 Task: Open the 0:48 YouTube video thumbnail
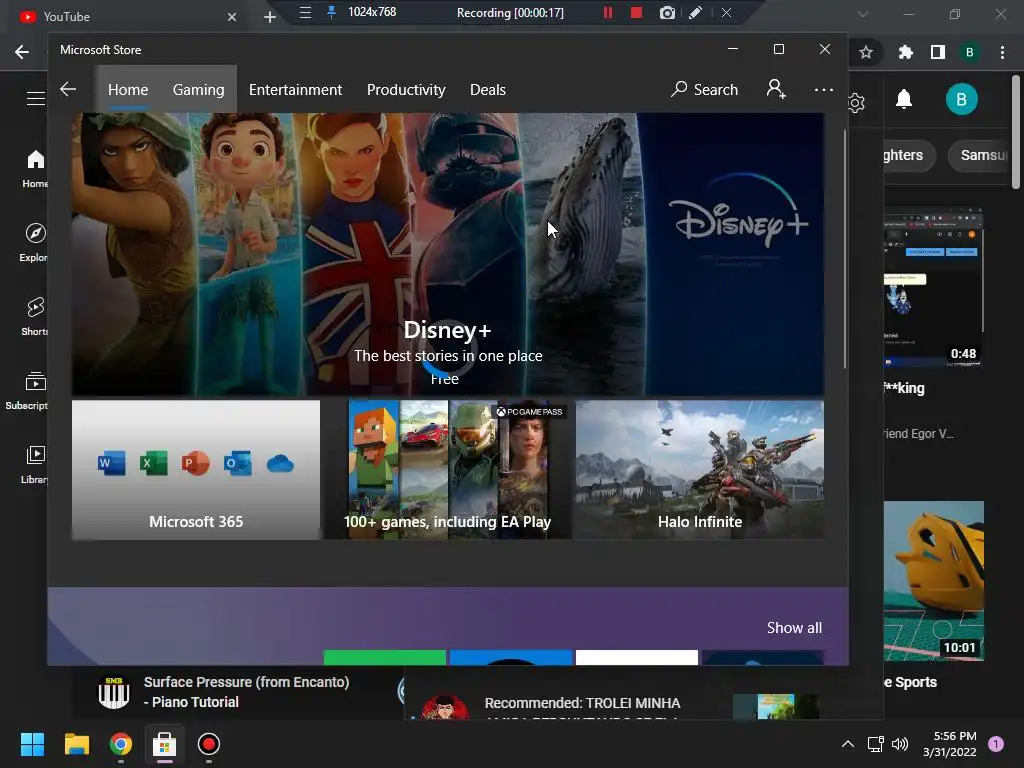click(933, 288)
